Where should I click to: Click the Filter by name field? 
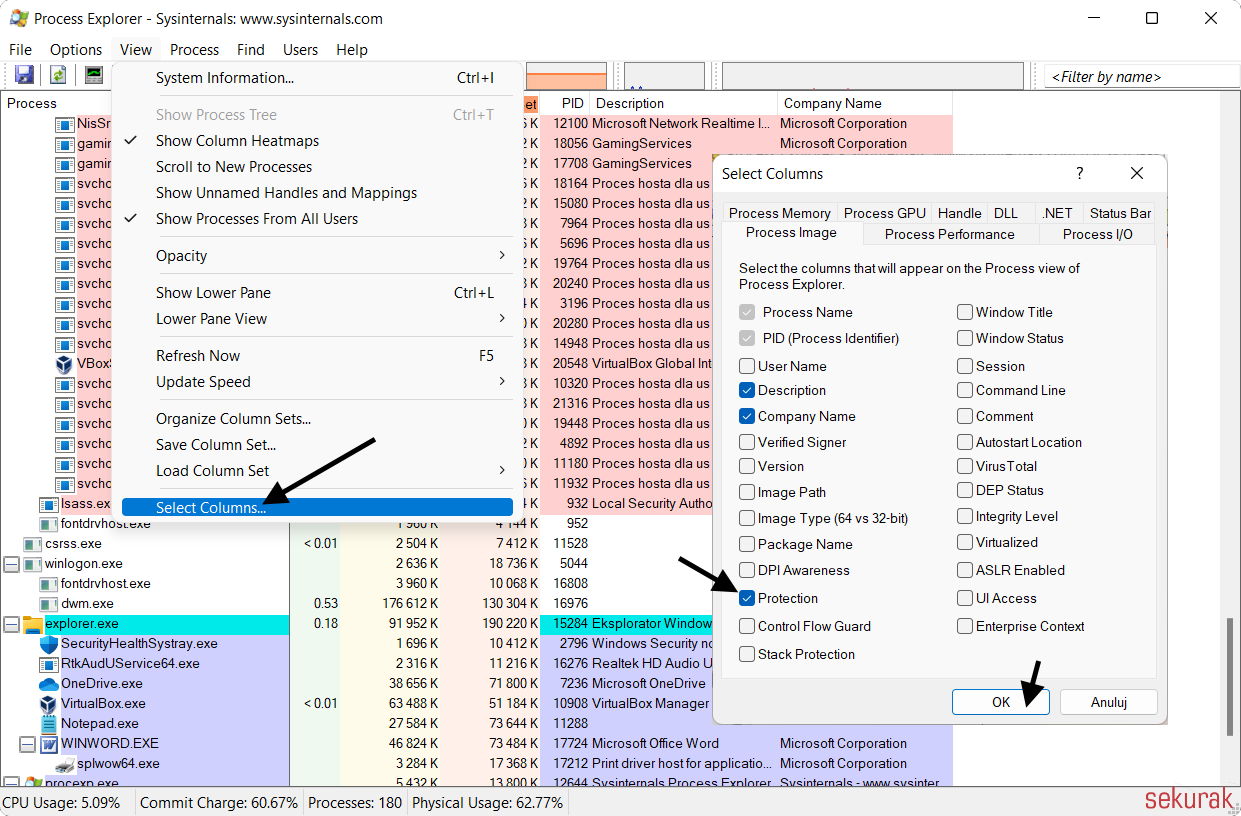(x=1142, y=77)
